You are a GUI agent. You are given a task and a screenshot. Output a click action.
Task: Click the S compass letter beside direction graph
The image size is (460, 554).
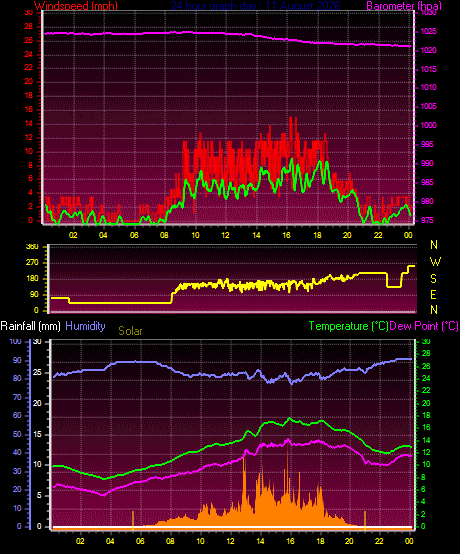pos(433,279)
